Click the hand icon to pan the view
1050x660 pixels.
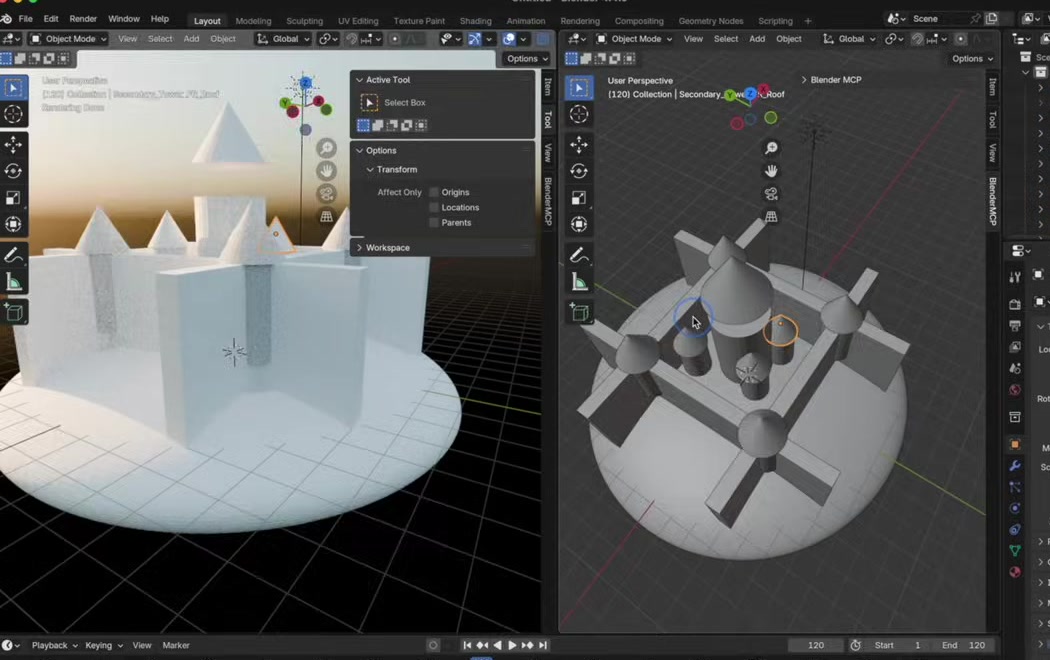tap(326, 170)
